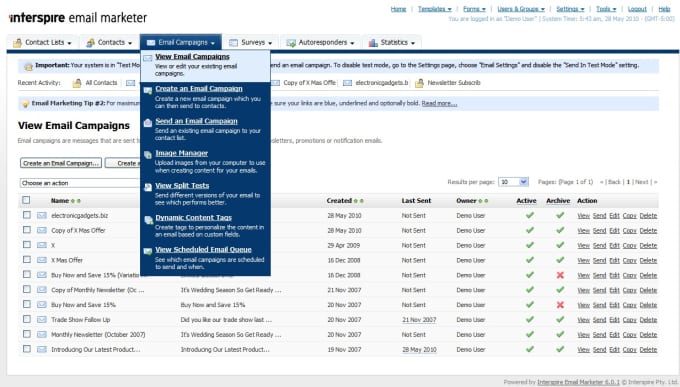Expand the Settings top menu
The height and width of the screenshot is (387, 680).
(x=570, y=9)
